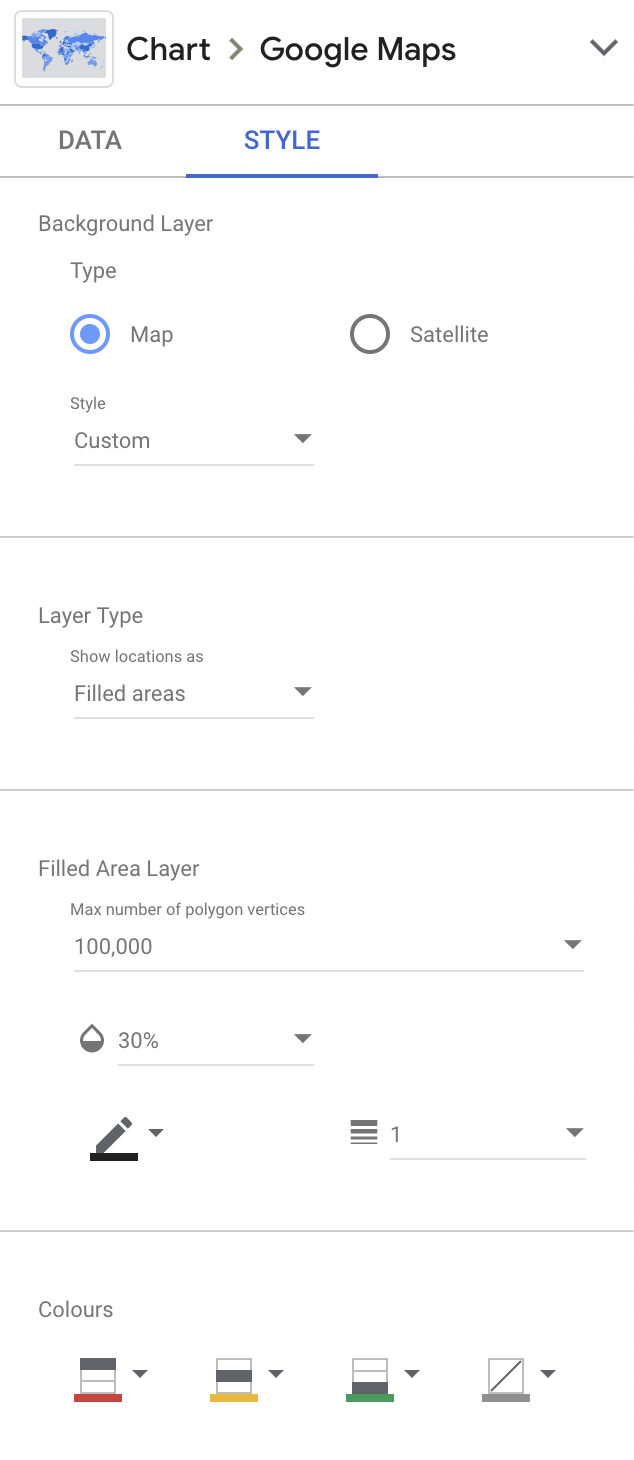This screenshot has width=634, height=1460.
Task: Click the Chart breadcrumb link
Action: 168,49
